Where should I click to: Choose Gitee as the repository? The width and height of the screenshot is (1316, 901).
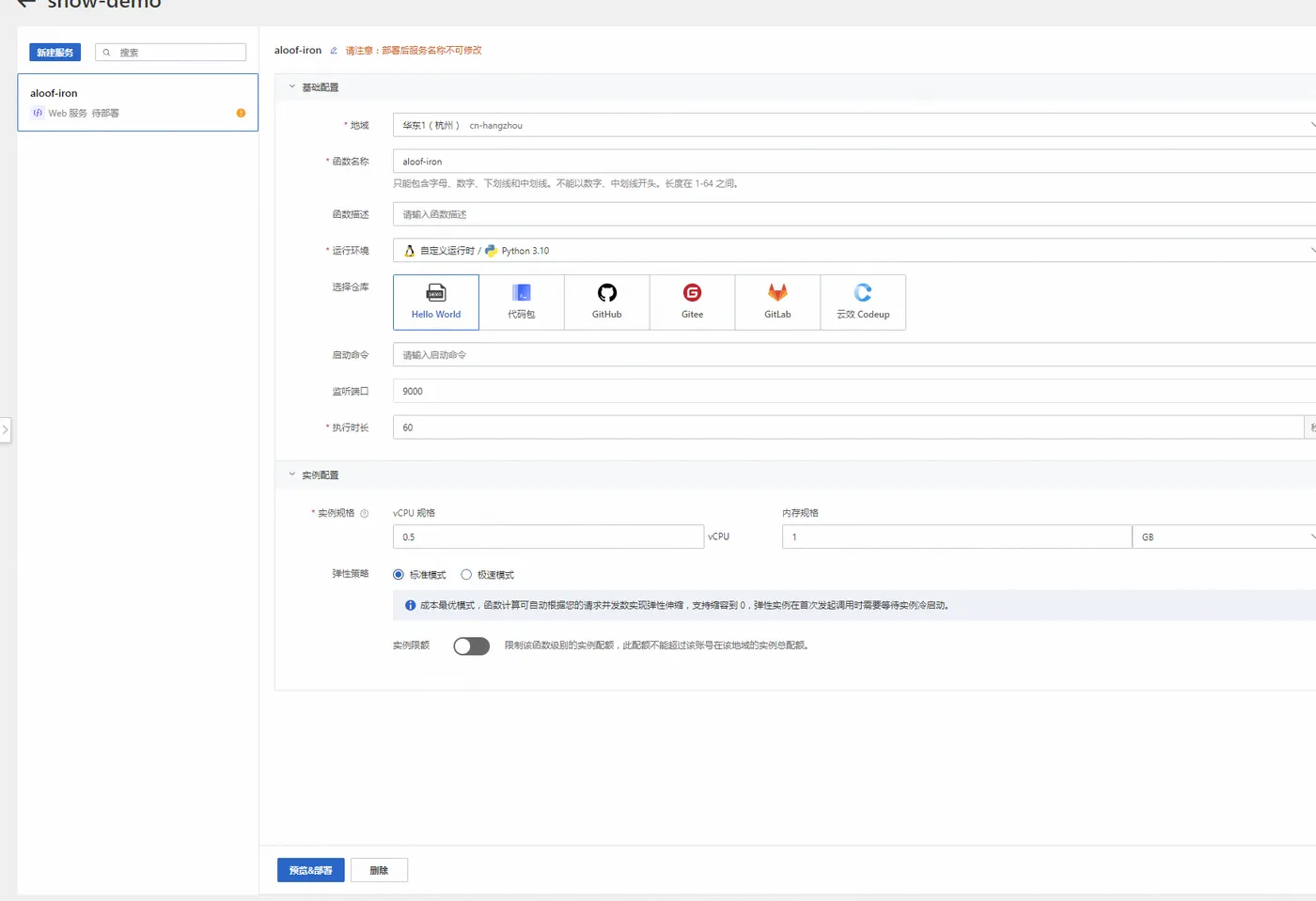(x=693, y=303)
